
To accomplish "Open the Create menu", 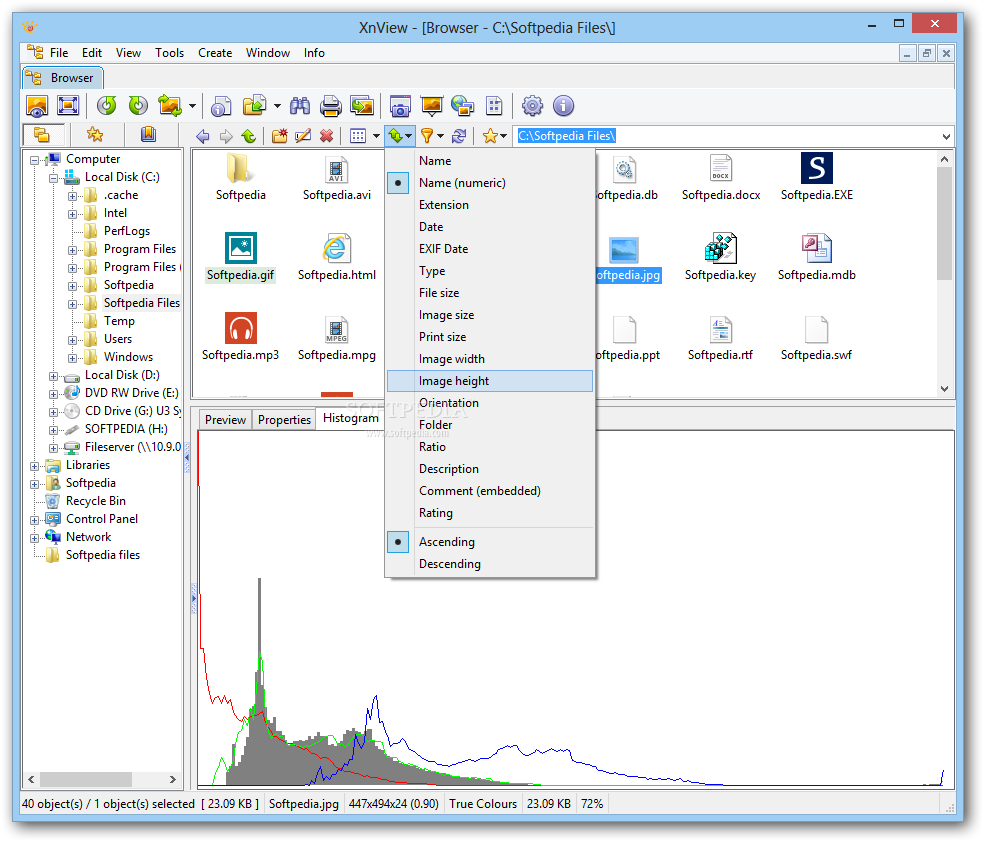I will [215, 53].
